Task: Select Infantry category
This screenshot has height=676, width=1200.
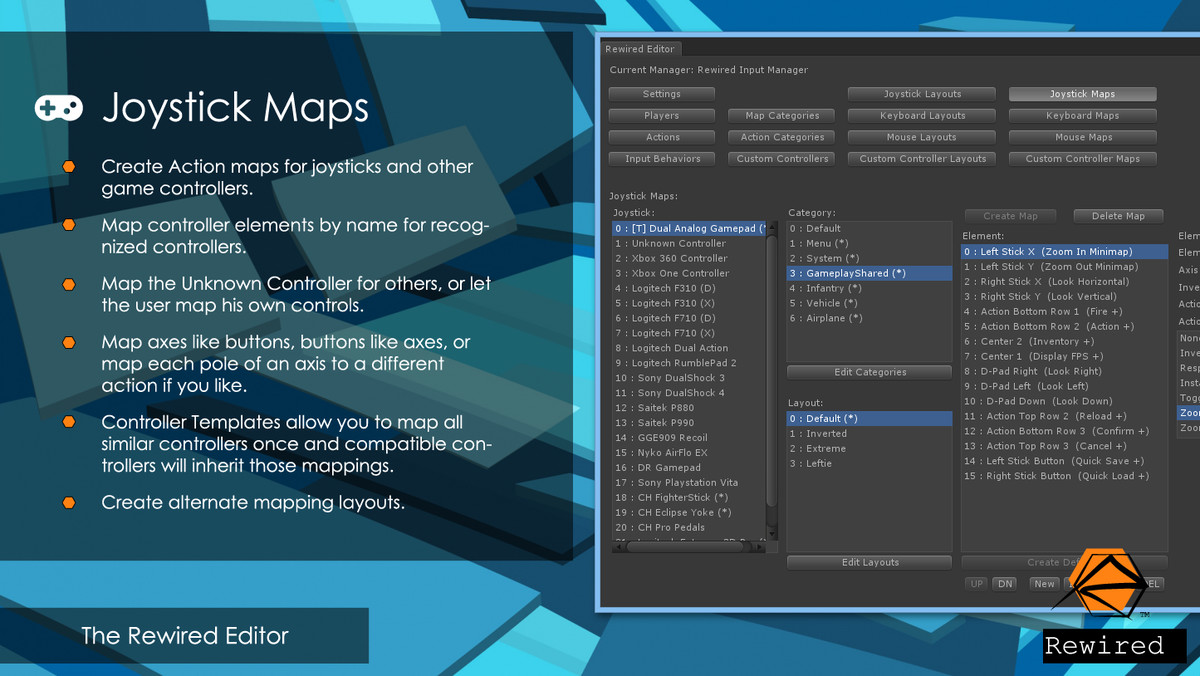Action: coord(869,289)
